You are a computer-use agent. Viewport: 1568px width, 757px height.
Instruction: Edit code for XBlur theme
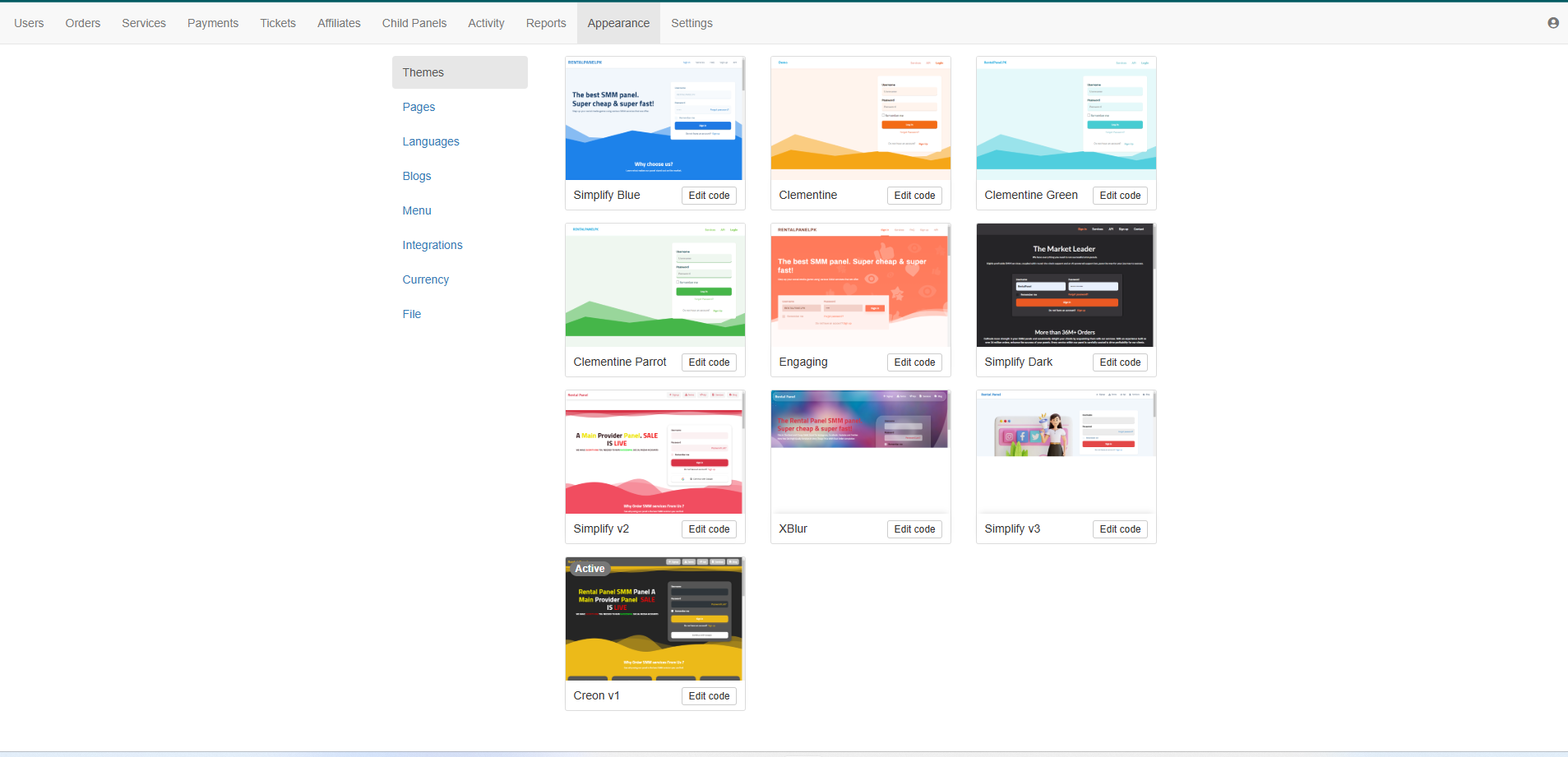(914, 529)
